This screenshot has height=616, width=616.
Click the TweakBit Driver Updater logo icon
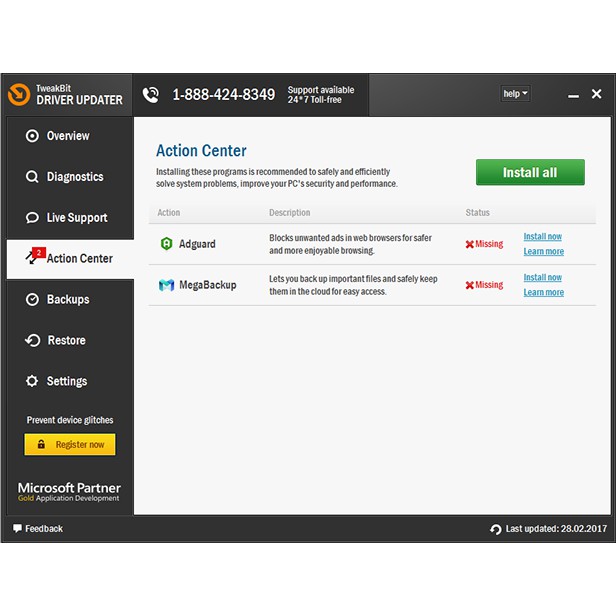click(19, 94)
